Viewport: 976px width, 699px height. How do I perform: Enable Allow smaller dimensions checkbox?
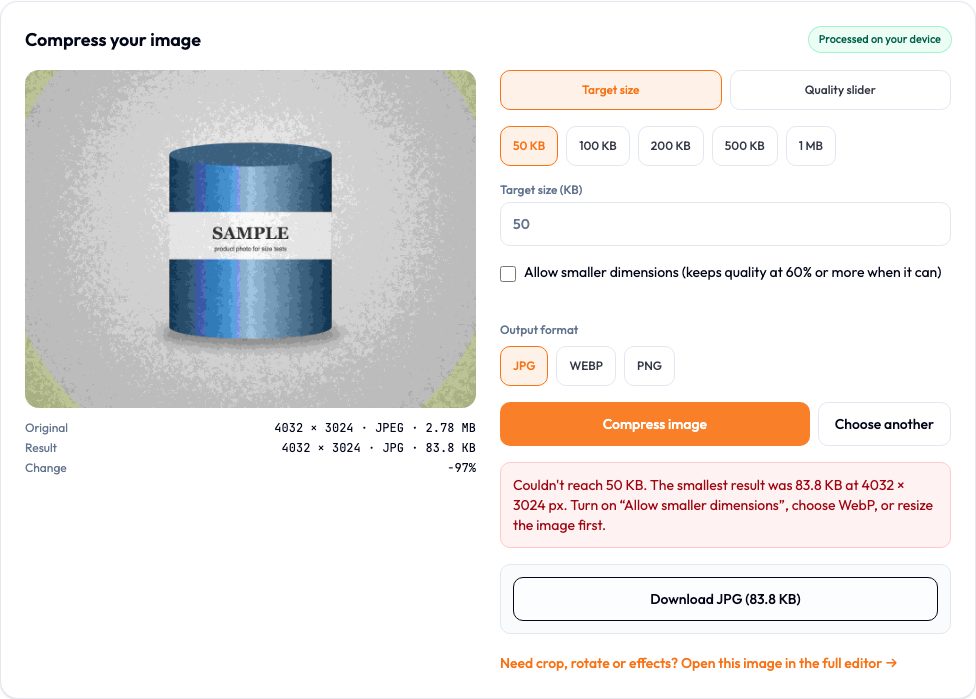508,274
